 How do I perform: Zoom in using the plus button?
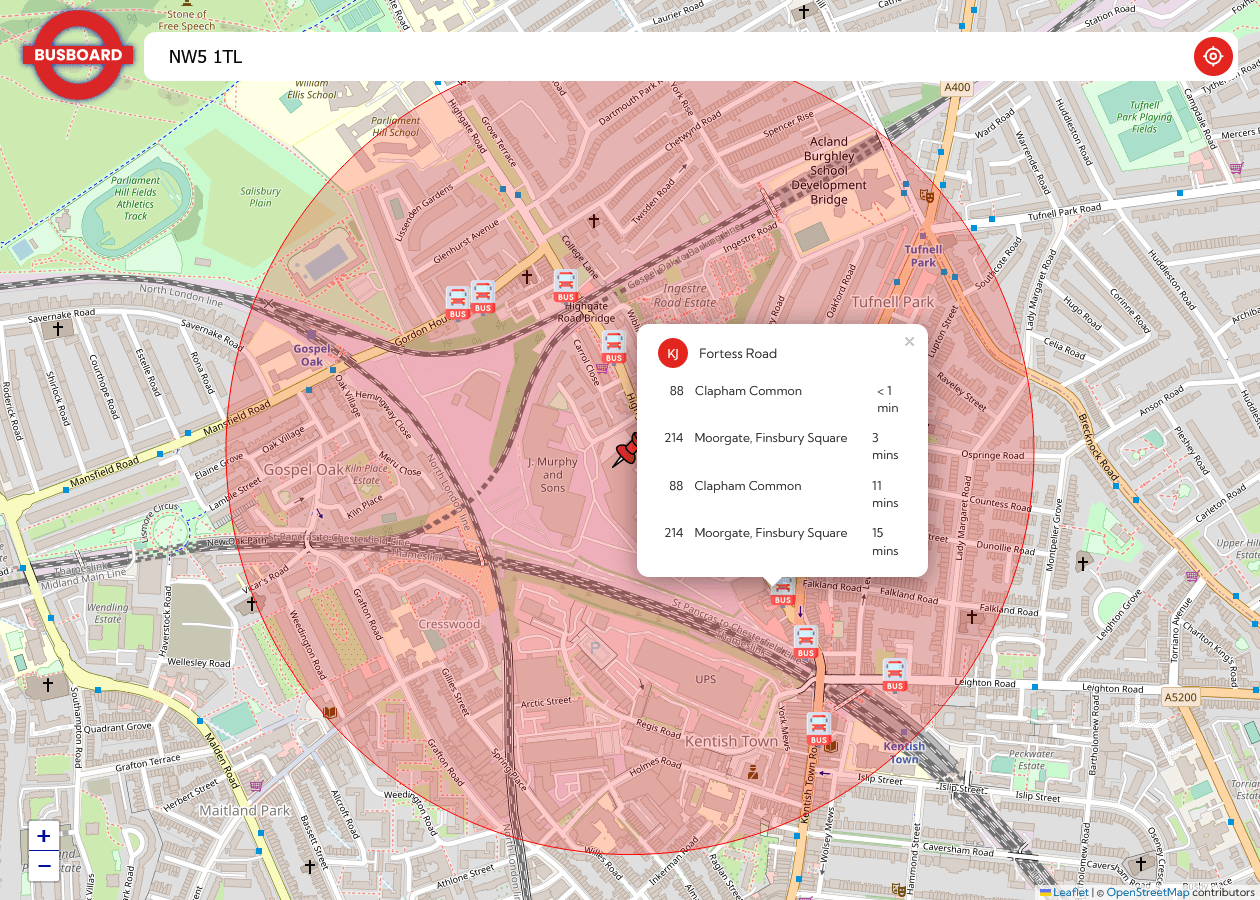pos(42,836)
